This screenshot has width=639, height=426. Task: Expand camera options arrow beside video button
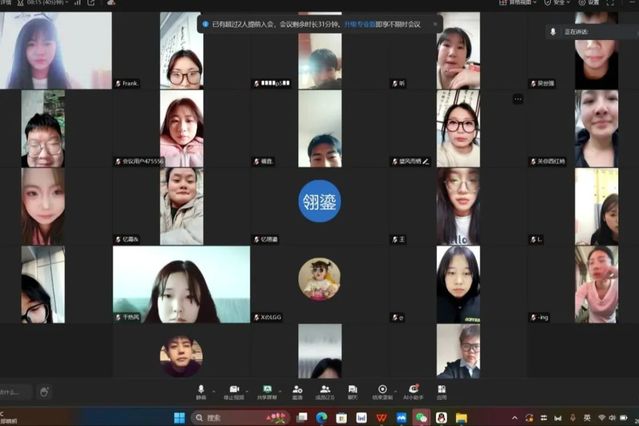(x=247, y=391)
